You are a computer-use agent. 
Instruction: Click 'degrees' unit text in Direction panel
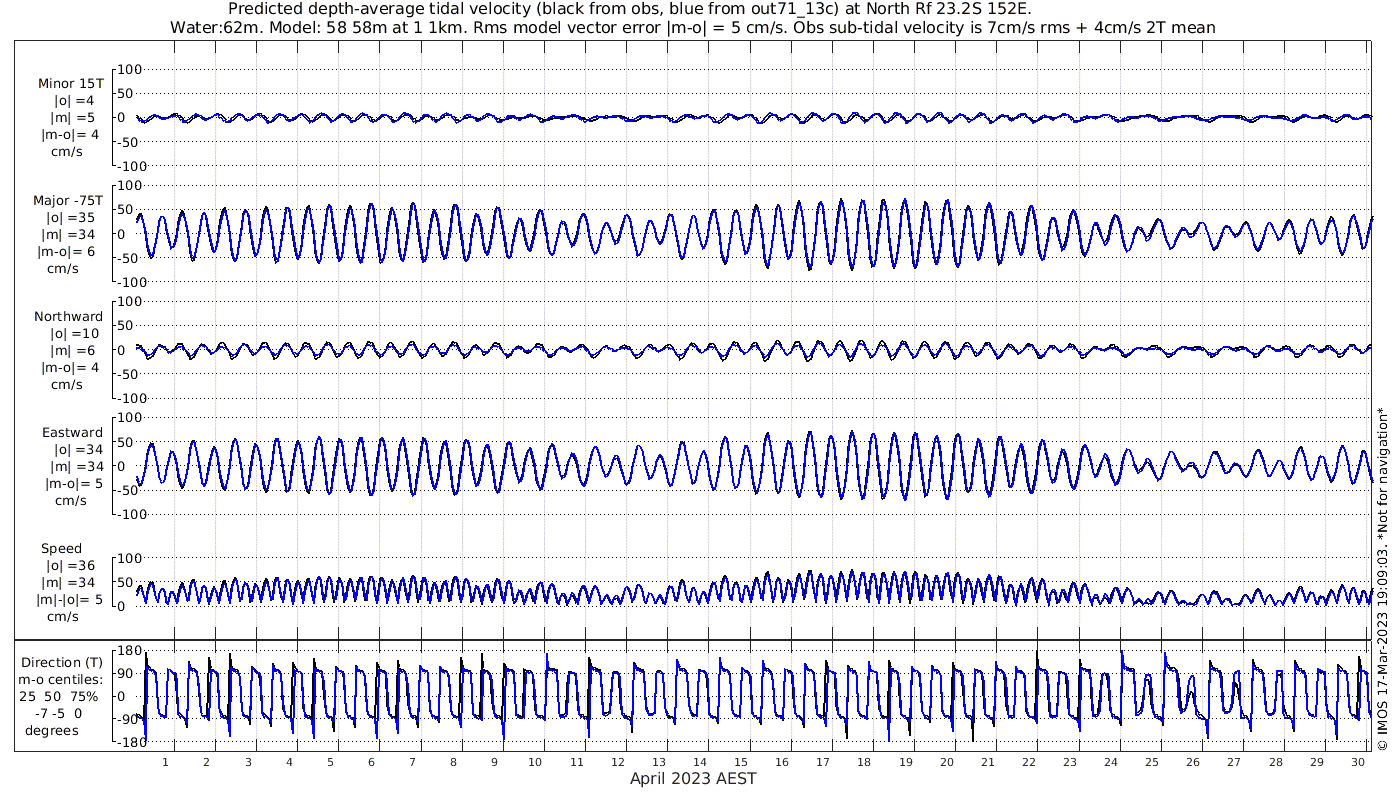pos(52,731)
